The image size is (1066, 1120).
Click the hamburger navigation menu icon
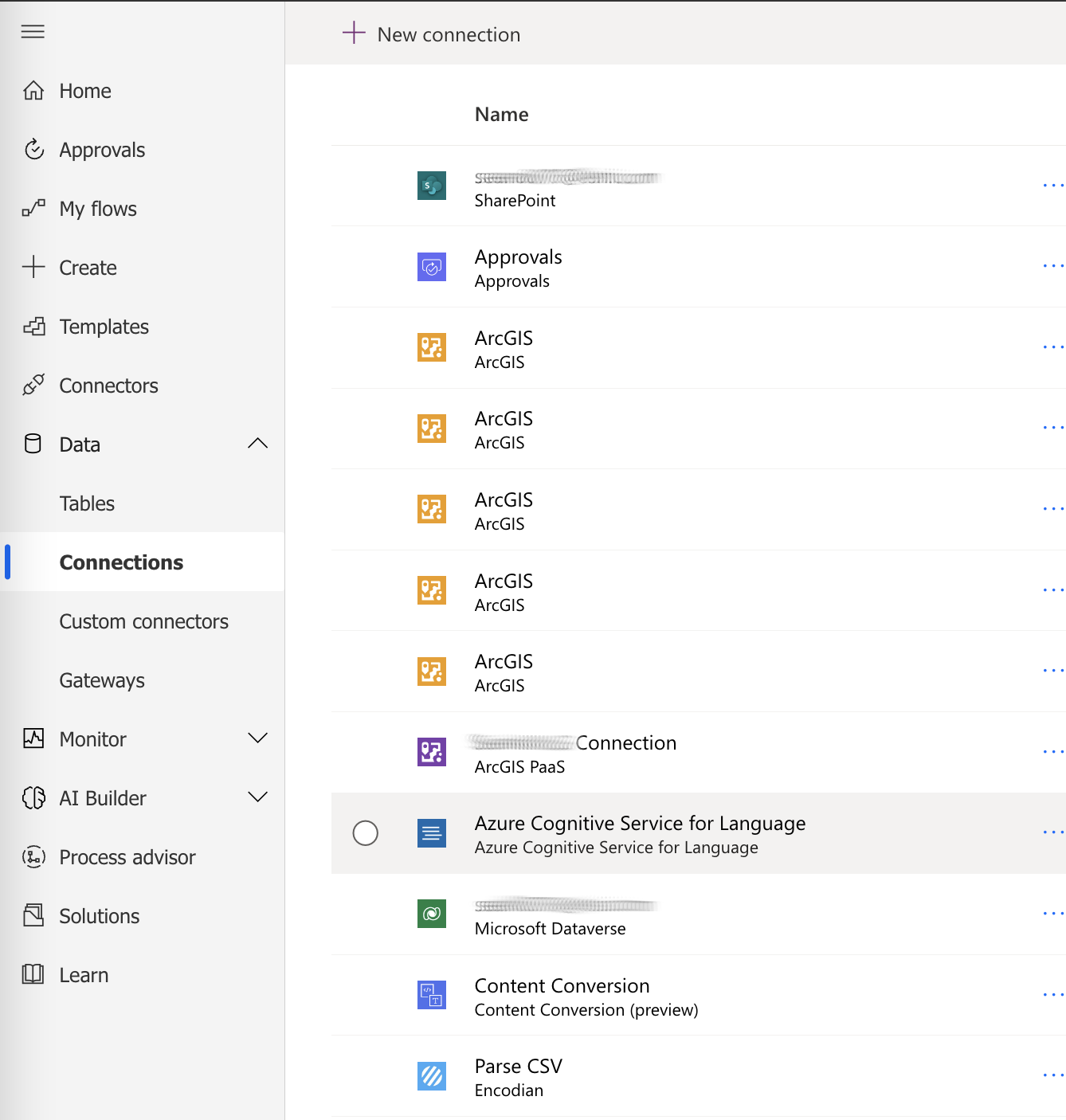pos(33,32)
